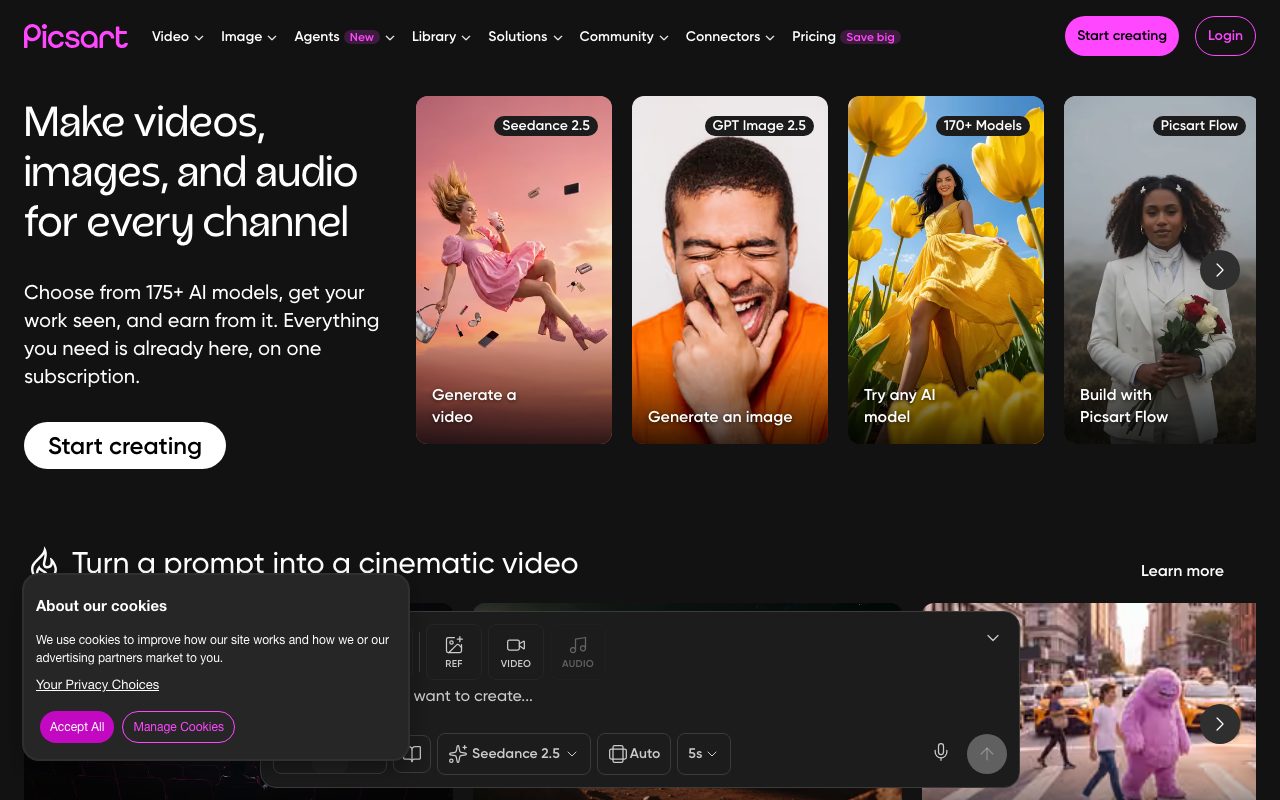The image size is (1280, 800).
Task: Collapse the prompt panel with chevron
Action: point(993,638)
